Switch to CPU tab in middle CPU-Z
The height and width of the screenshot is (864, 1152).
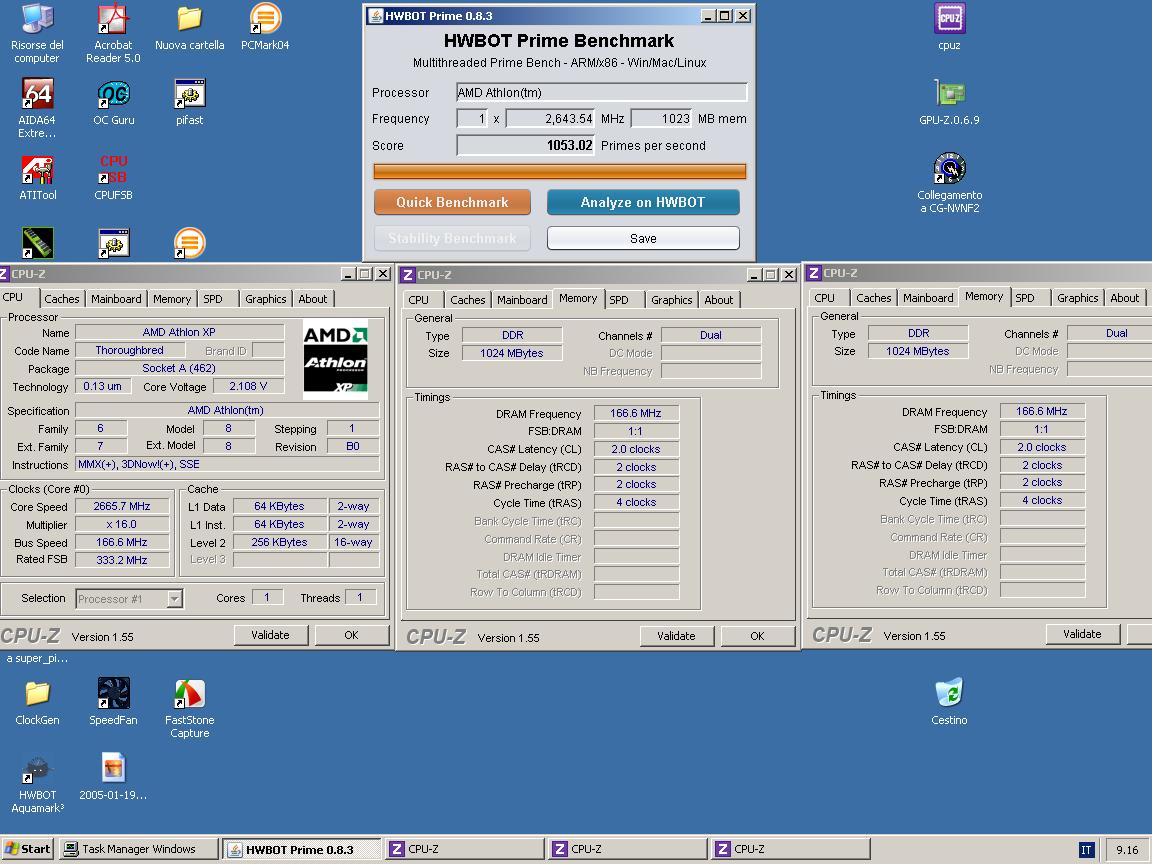[419, 300]
